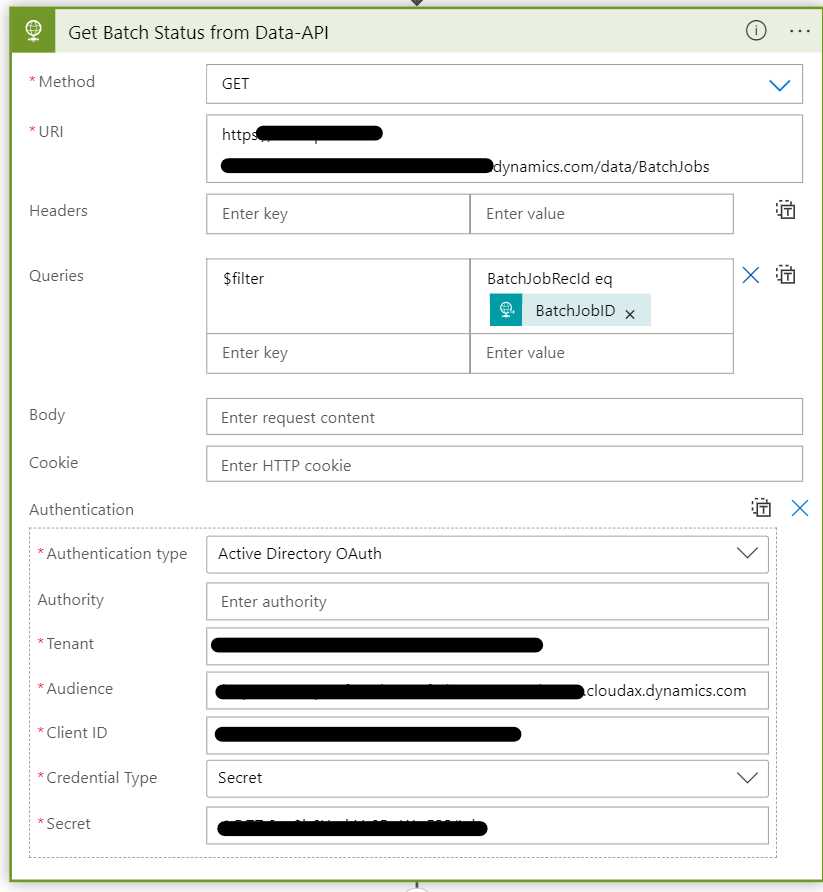Switch Queries to text mode icon

[786, 275]
